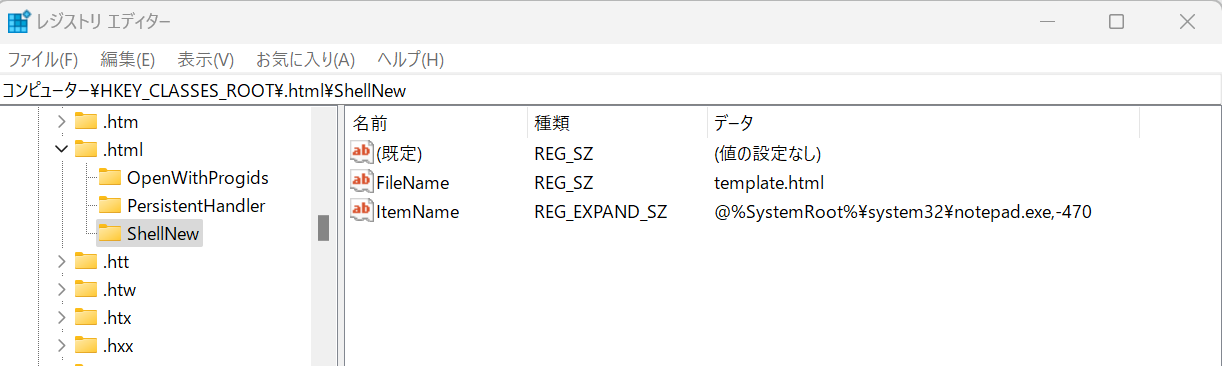Open the 表示(V) menu
This screenshot has height=366, width=1222.
coord(205,59)
